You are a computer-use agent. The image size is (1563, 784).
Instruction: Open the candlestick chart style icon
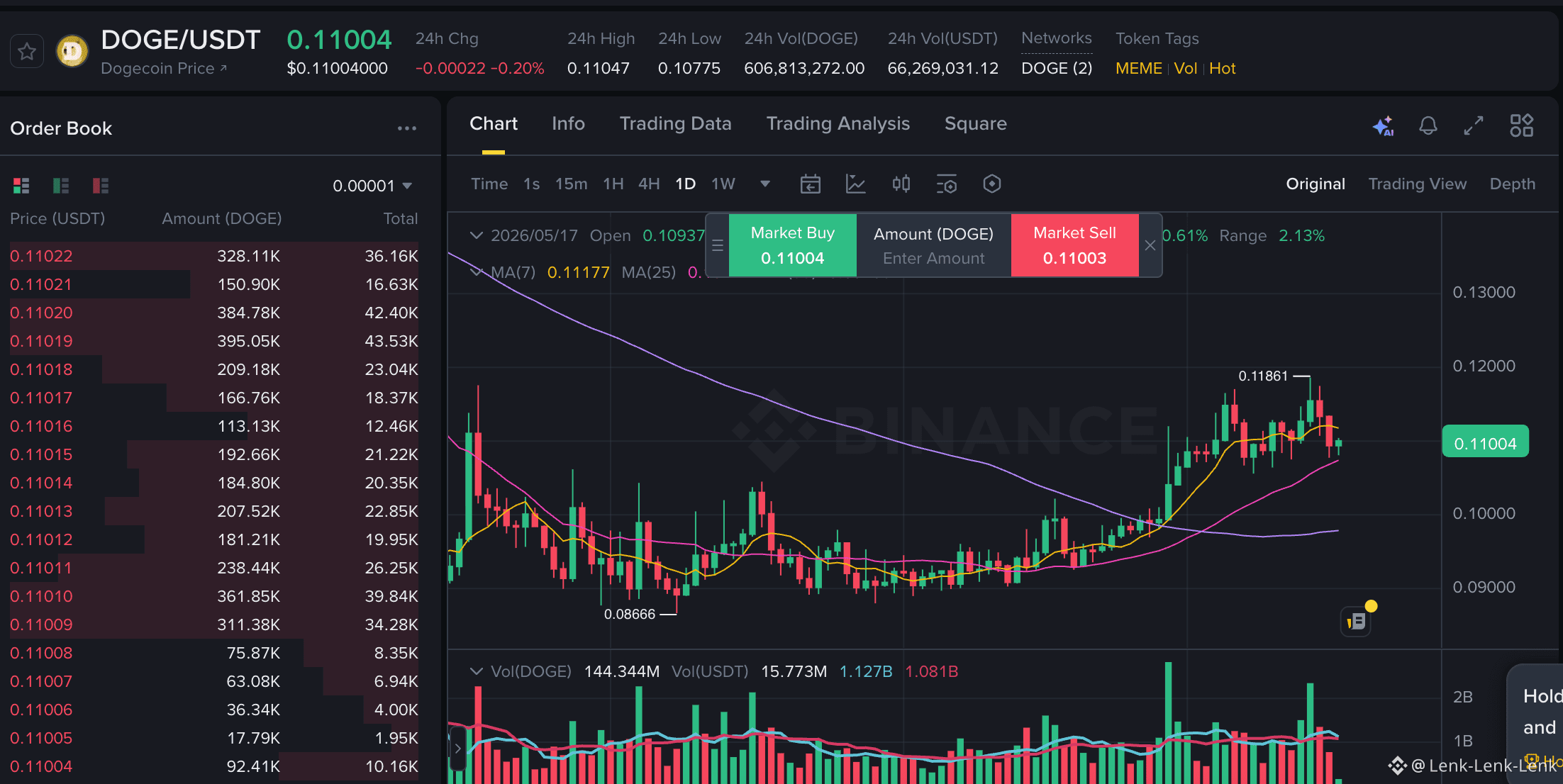901,184
